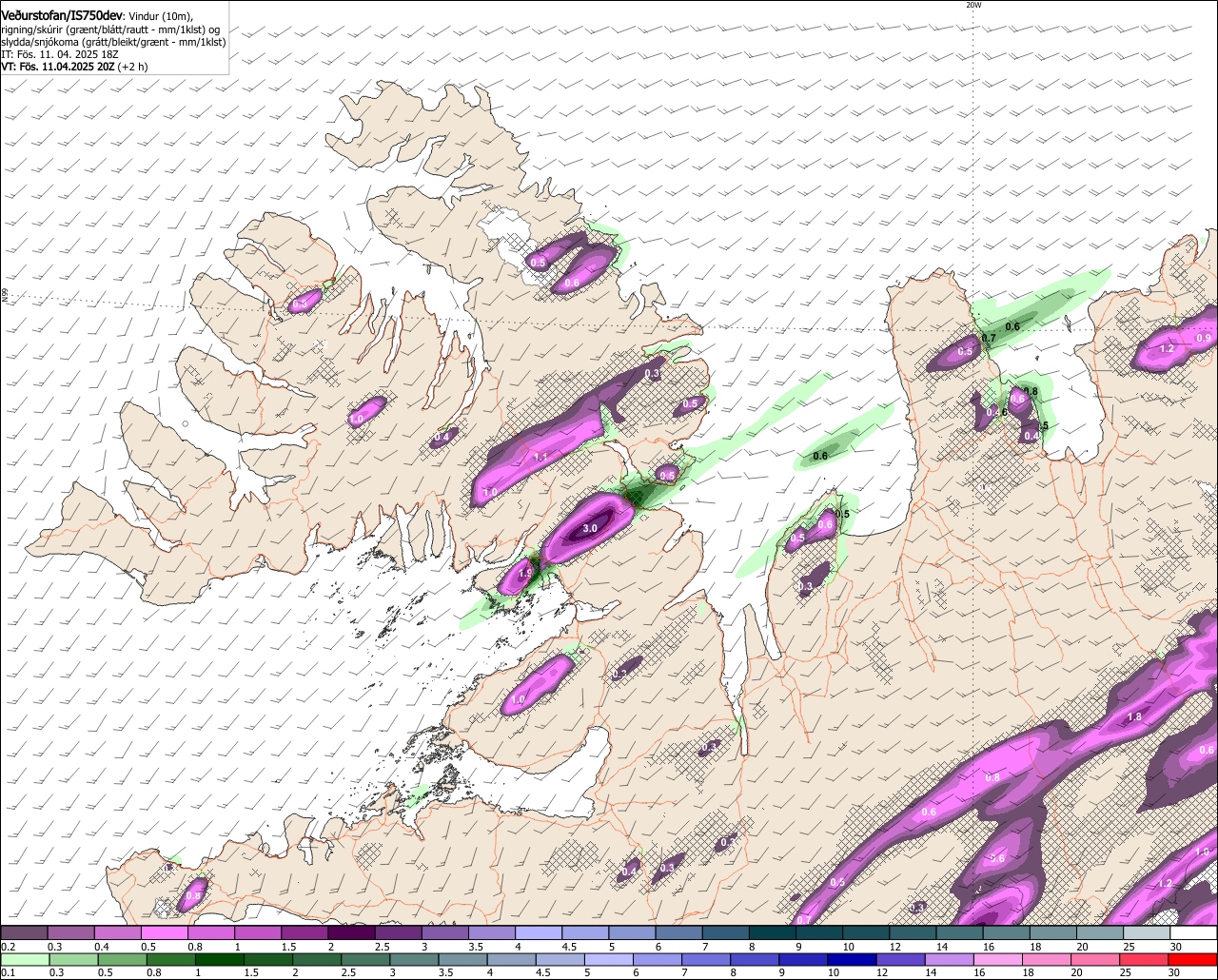
Task: Click the '0.1' label in the lower legend
Action: point(8,972)
